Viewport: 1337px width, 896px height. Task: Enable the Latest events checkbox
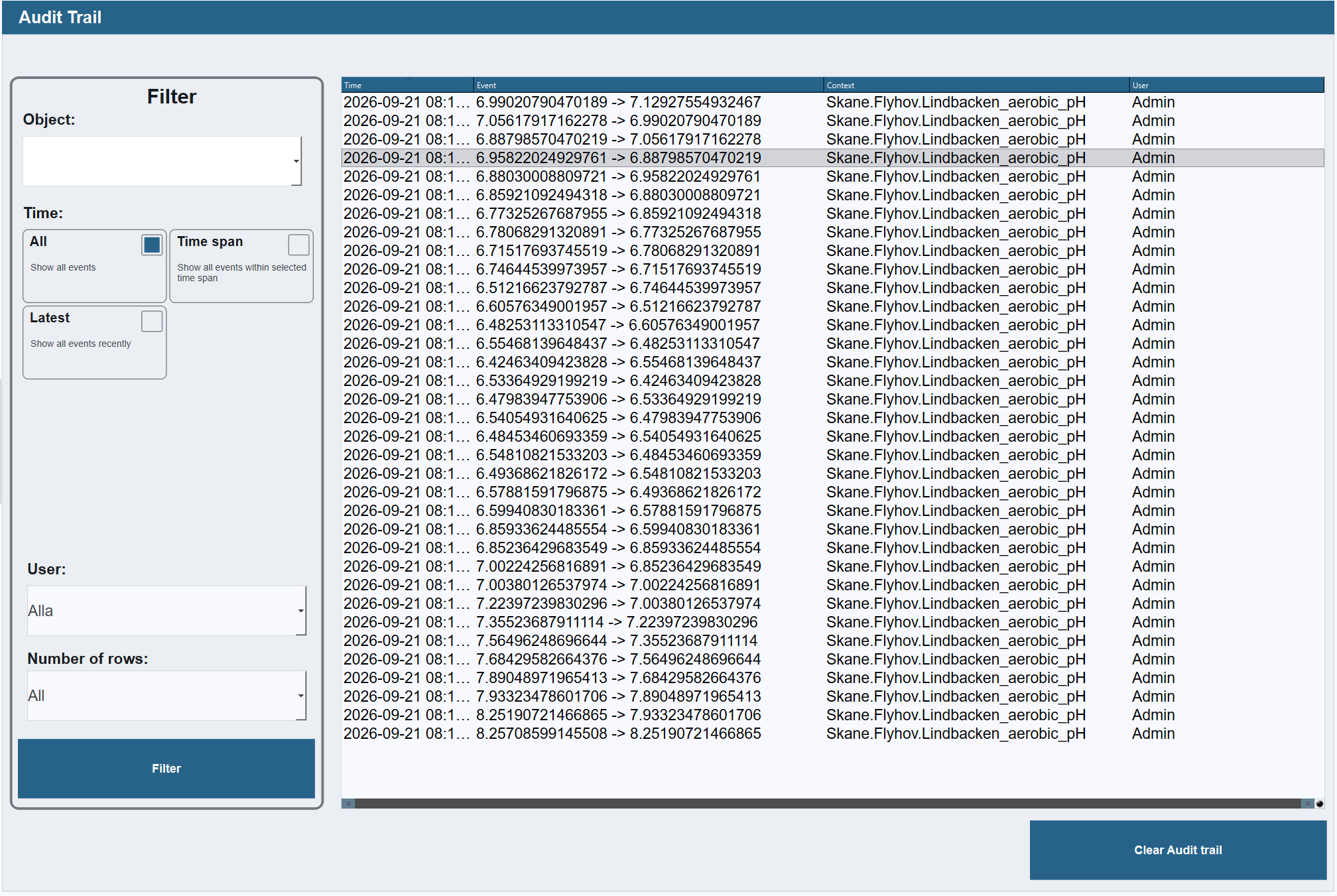coord(152,321)
